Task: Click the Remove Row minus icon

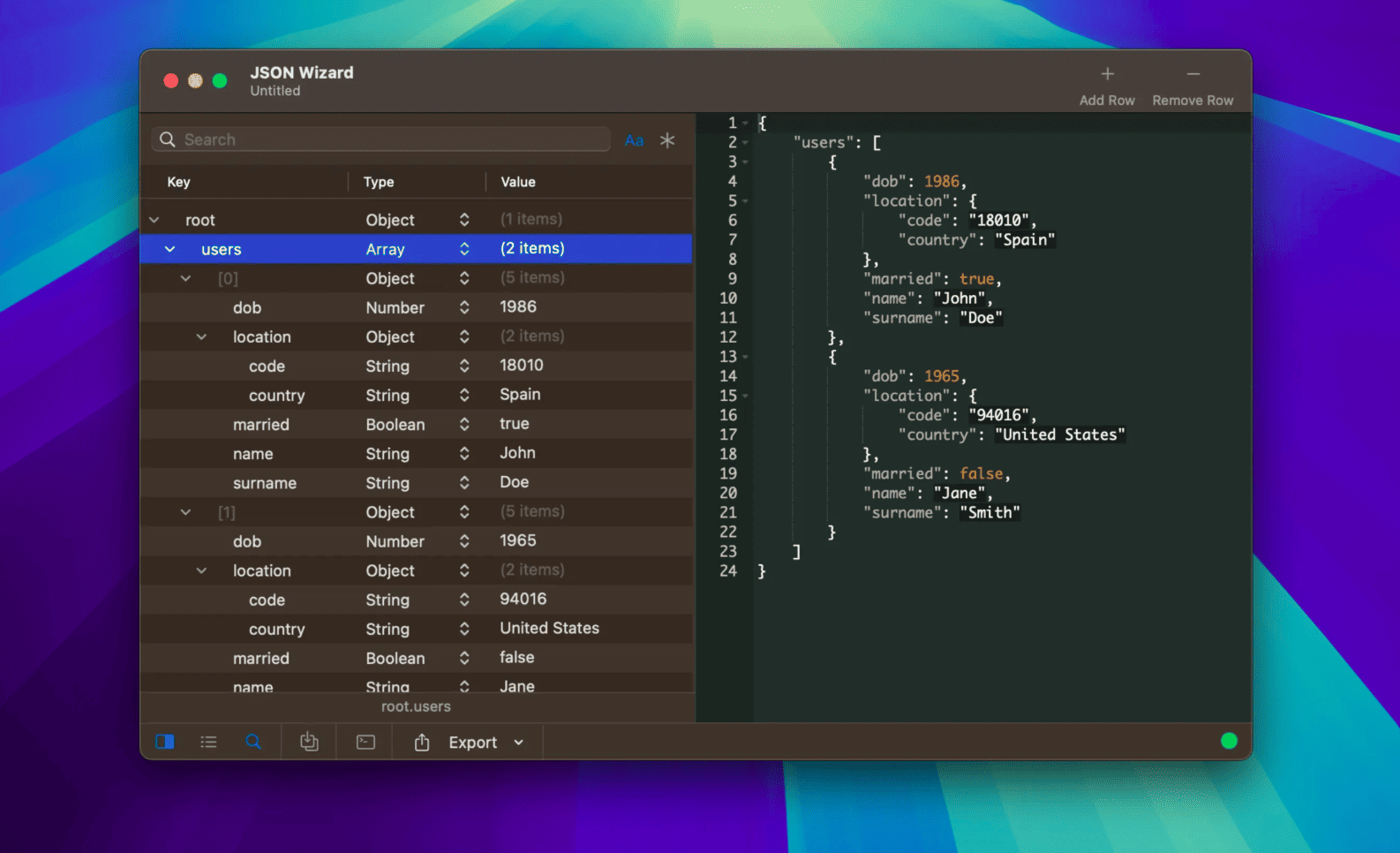Action: coord(1193,74)
